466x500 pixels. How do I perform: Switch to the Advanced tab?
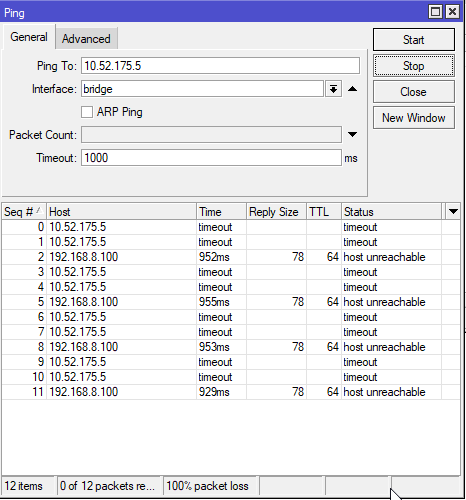[86, 39]
